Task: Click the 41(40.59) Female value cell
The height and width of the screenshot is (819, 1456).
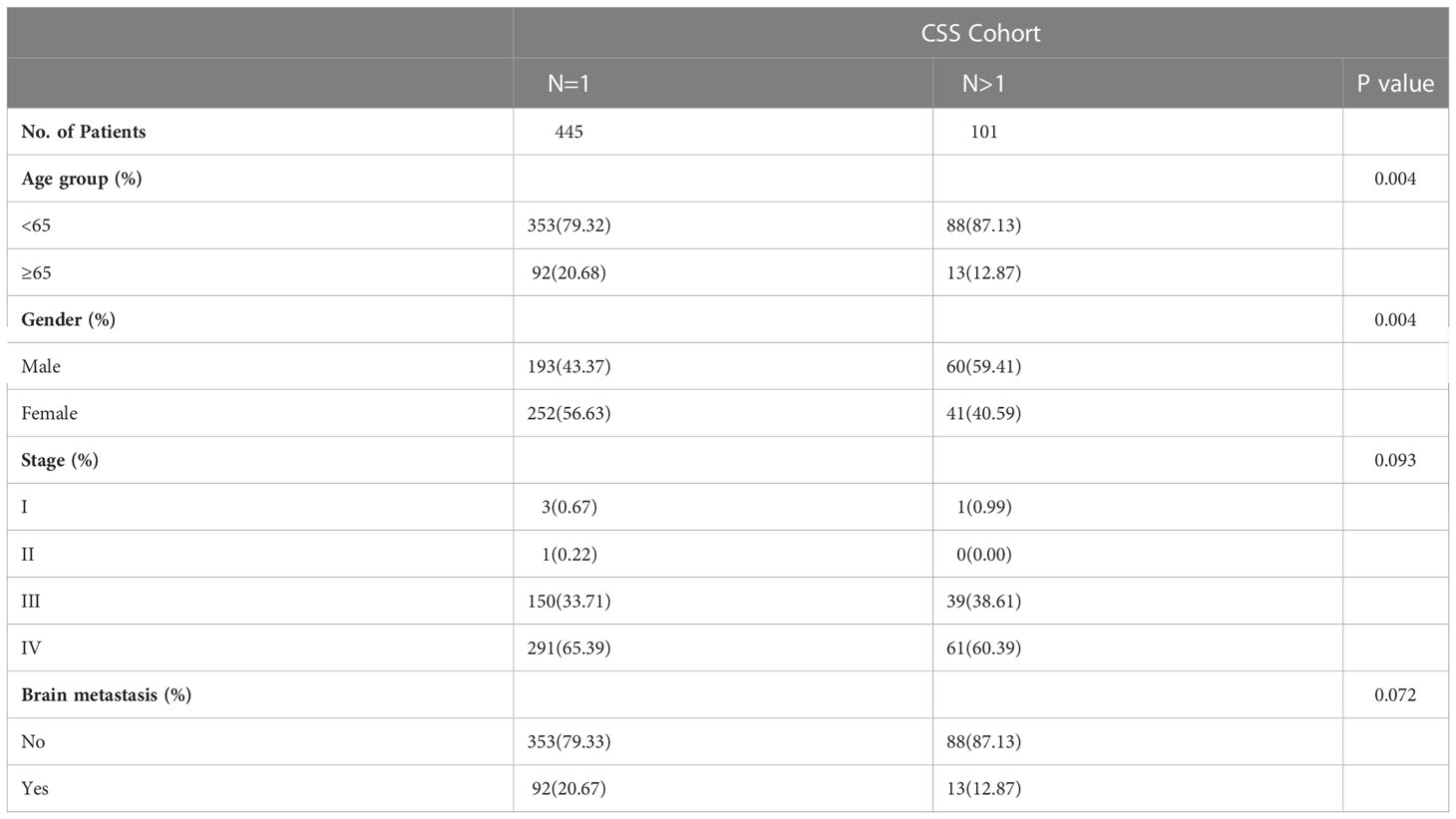Action: [x=984, y=413]
